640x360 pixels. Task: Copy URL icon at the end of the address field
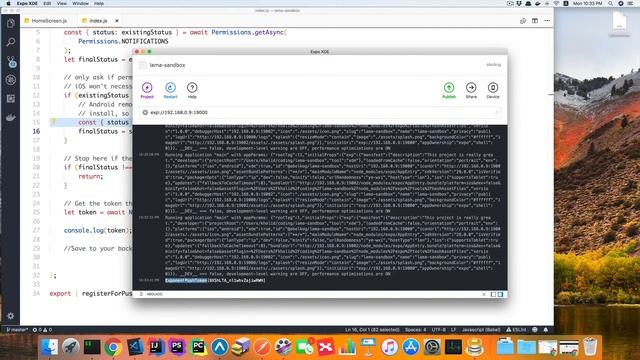tap(496, 112)
